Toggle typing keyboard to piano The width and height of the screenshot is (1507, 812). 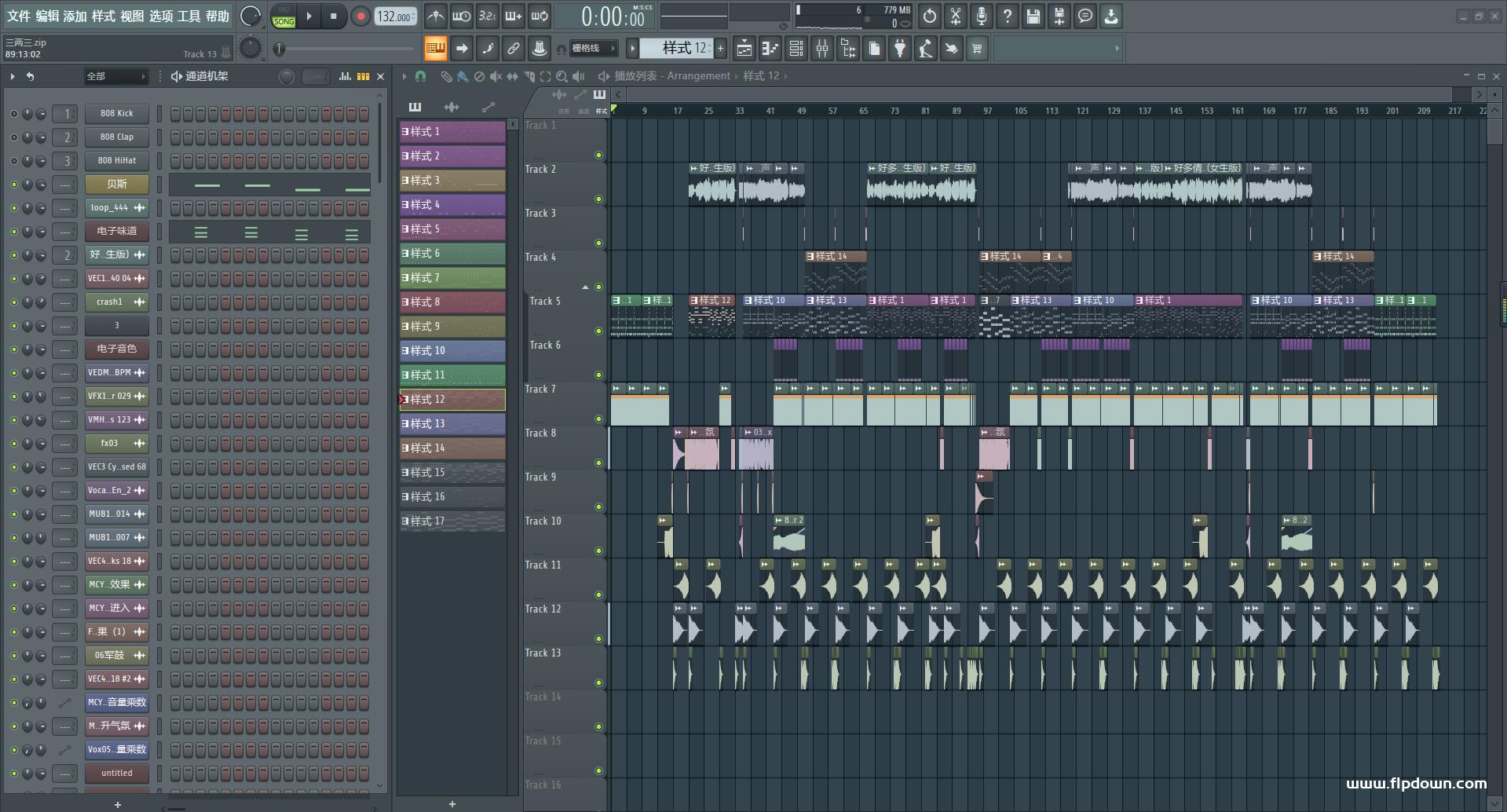[x=435, y=49]
